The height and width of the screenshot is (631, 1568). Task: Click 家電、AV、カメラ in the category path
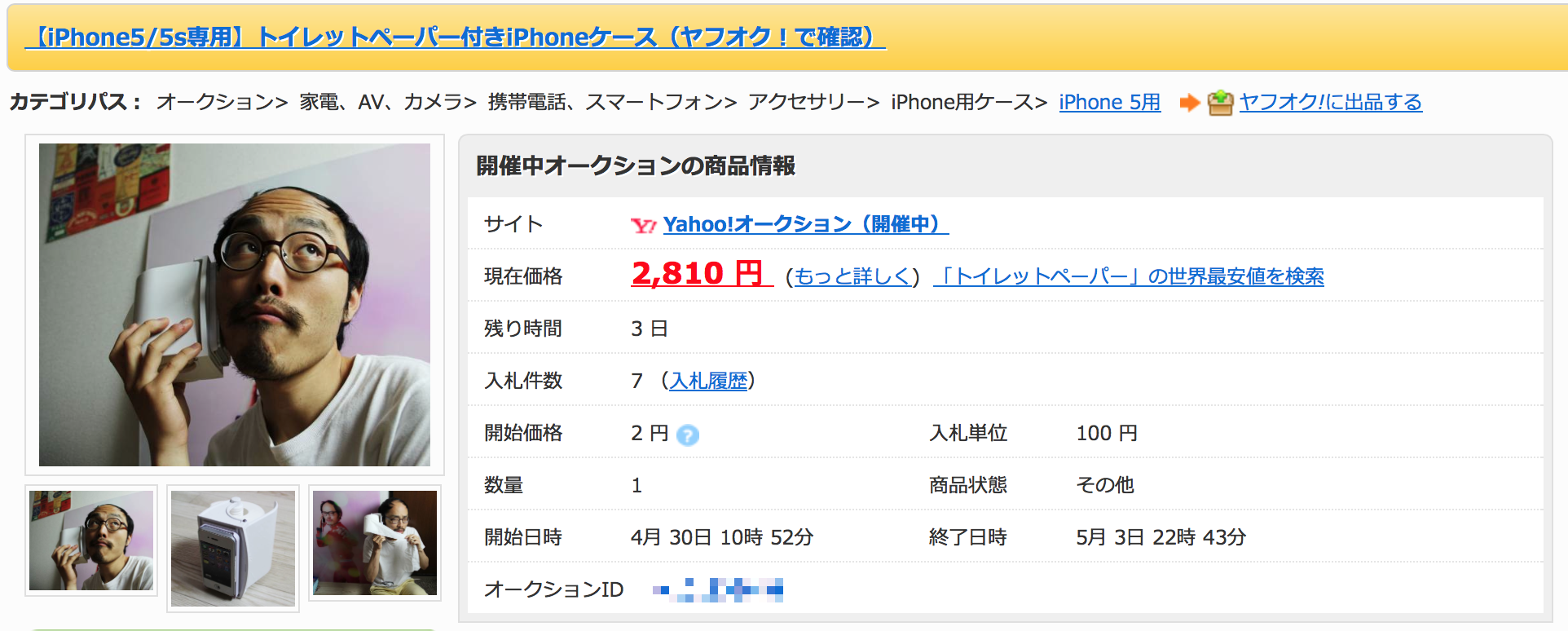(x=381, y=103)
